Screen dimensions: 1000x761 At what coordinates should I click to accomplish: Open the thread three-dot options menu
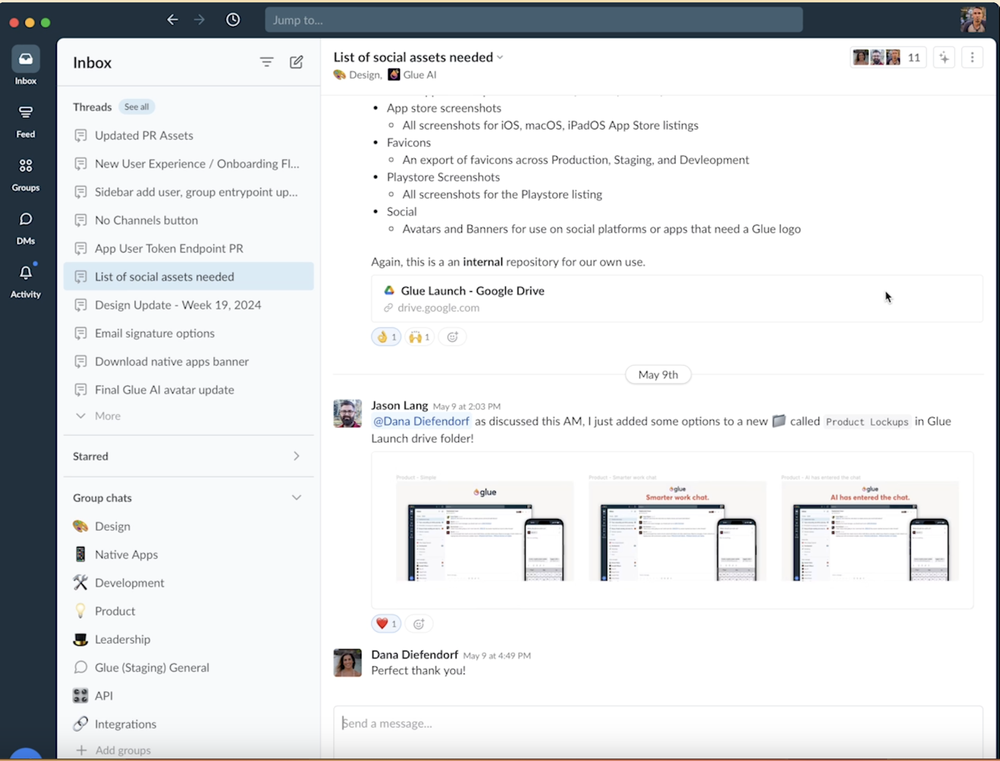click(972, 57)
